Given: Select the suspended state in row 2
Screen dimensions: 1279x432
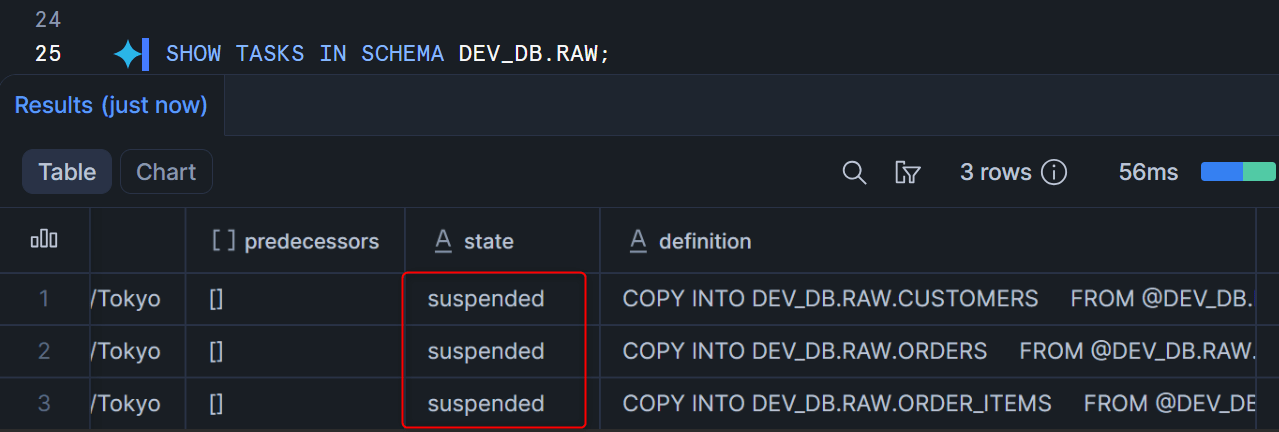Looking at the screenshot, I should [x=486, y=351].
